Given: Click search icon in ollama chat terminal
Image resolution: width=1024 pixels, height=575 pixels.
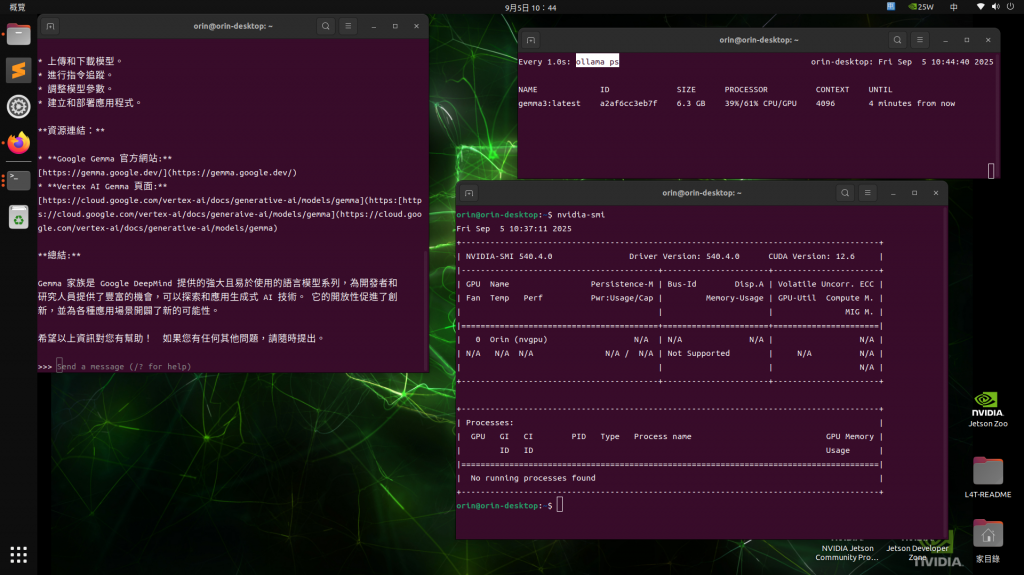Looking at the screenshot, I should (325, 26).
